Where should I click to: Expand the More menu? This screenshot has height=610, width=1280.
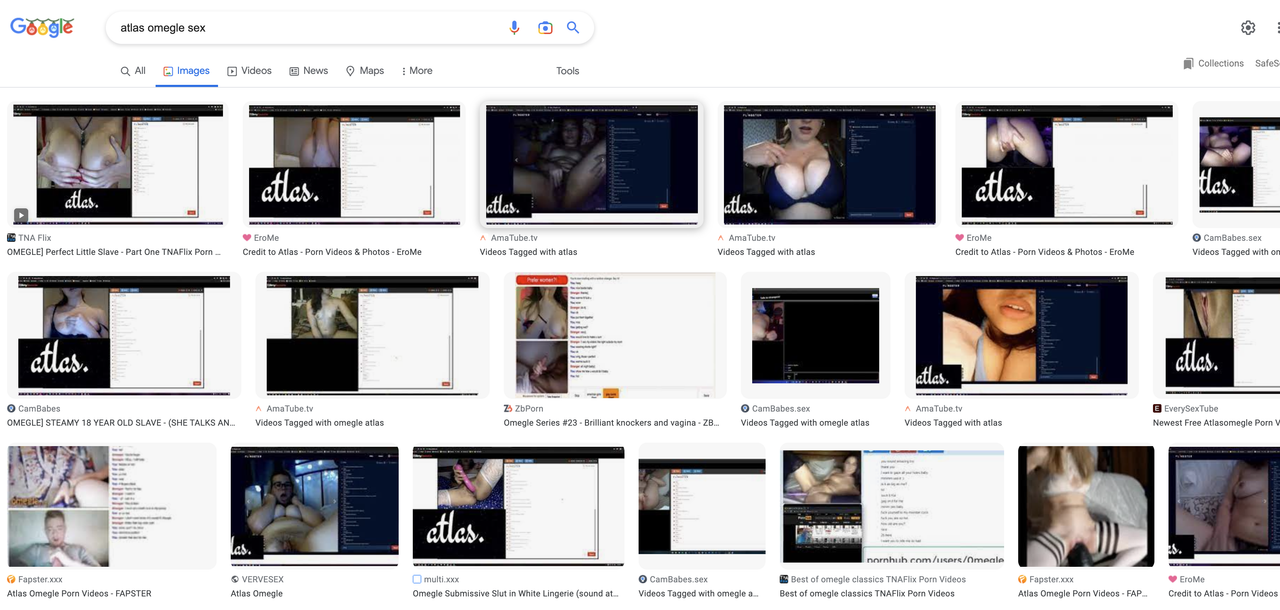click(x=417, y=71)
